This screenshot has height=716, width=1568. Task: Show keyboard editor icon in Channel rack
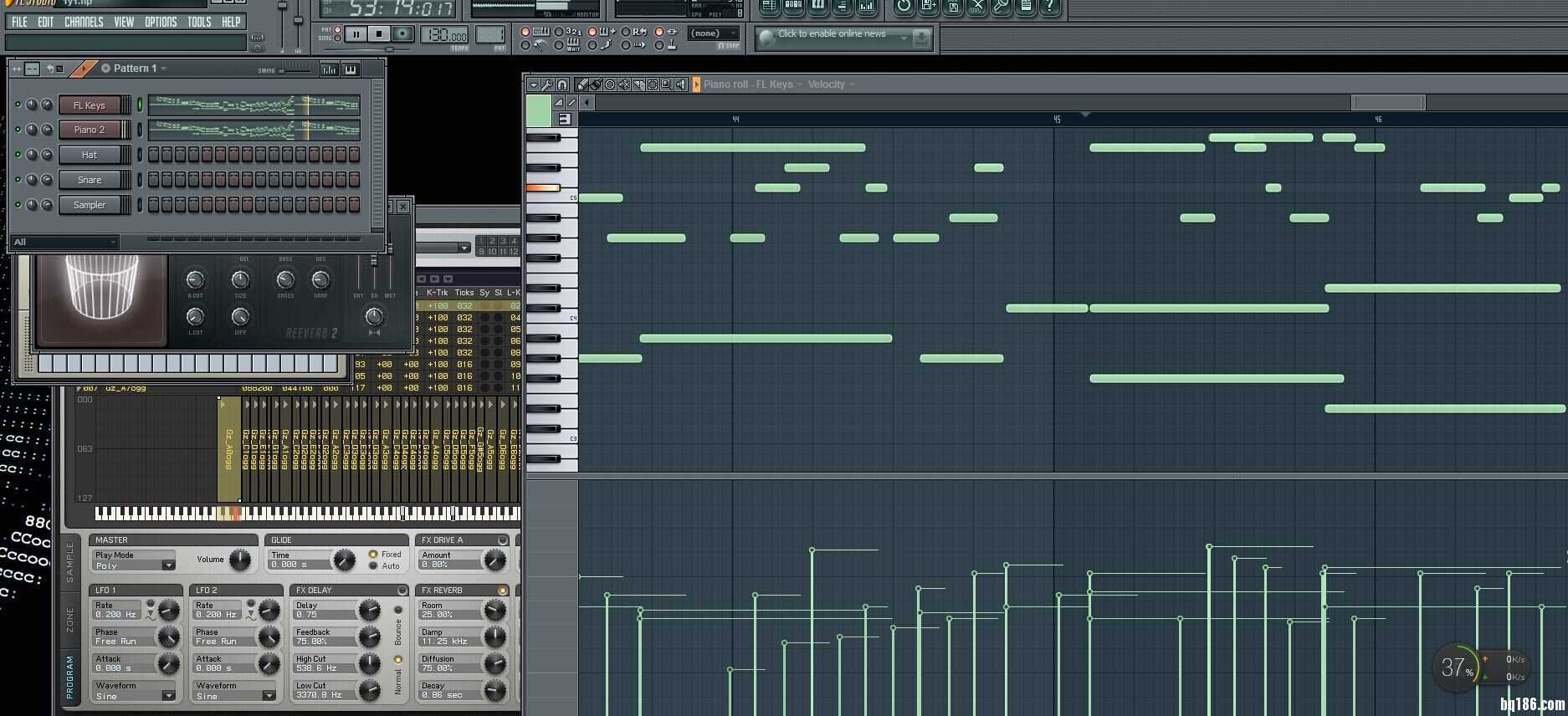tap(351, 69)
